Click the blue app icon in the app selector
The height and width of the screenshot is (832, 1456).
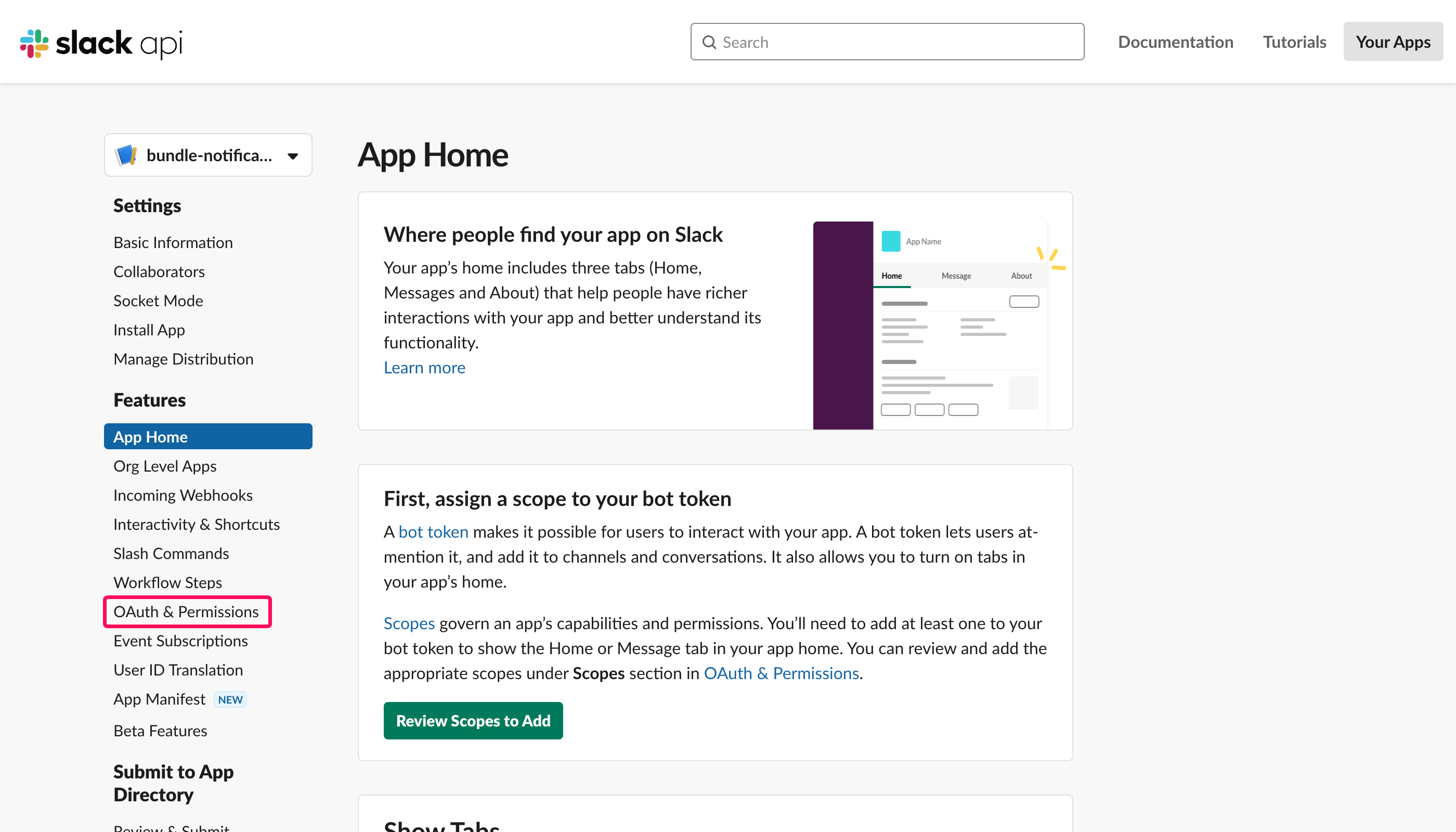(127, 154)
